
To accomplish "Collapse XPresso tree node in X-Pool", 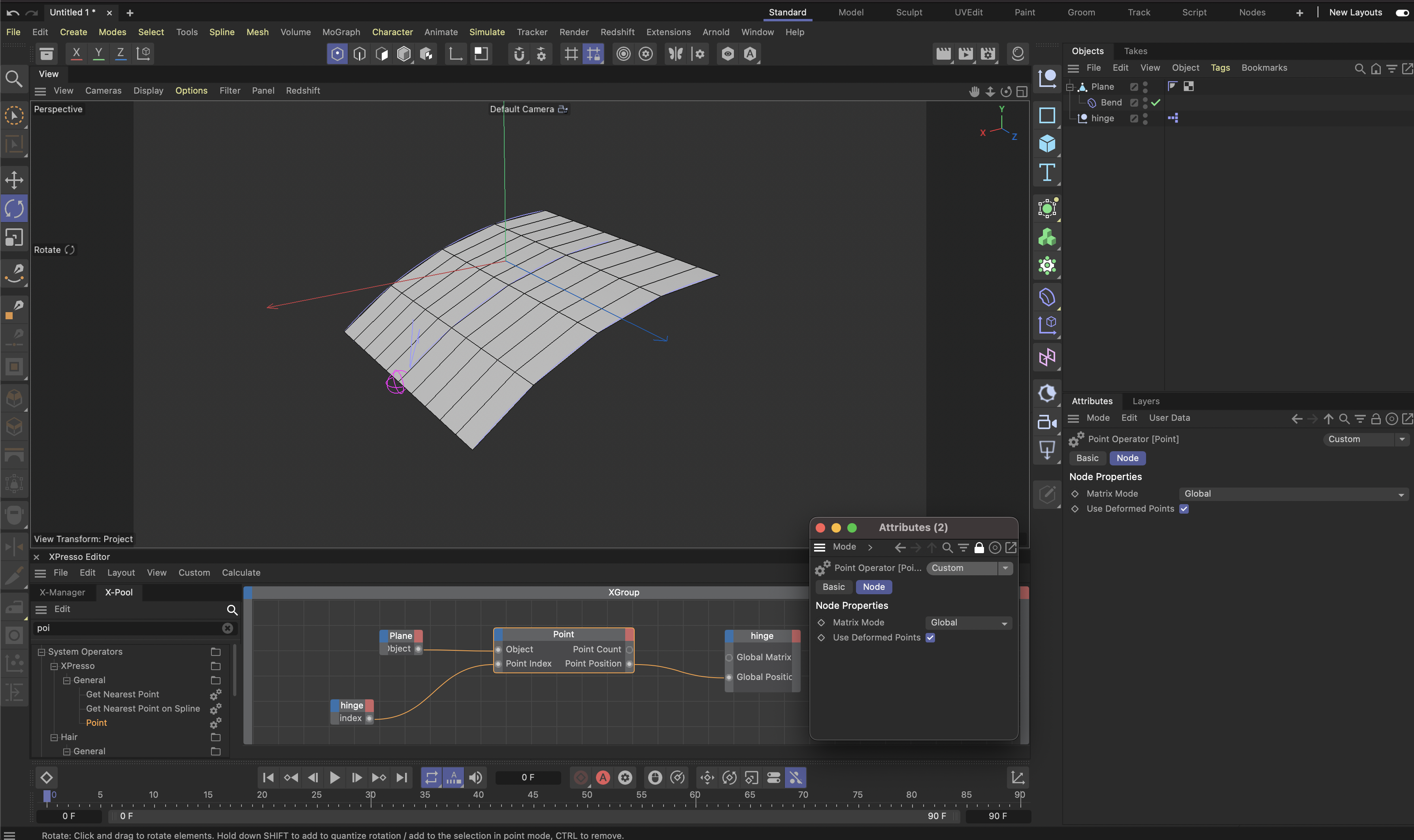I will point(55,666).
